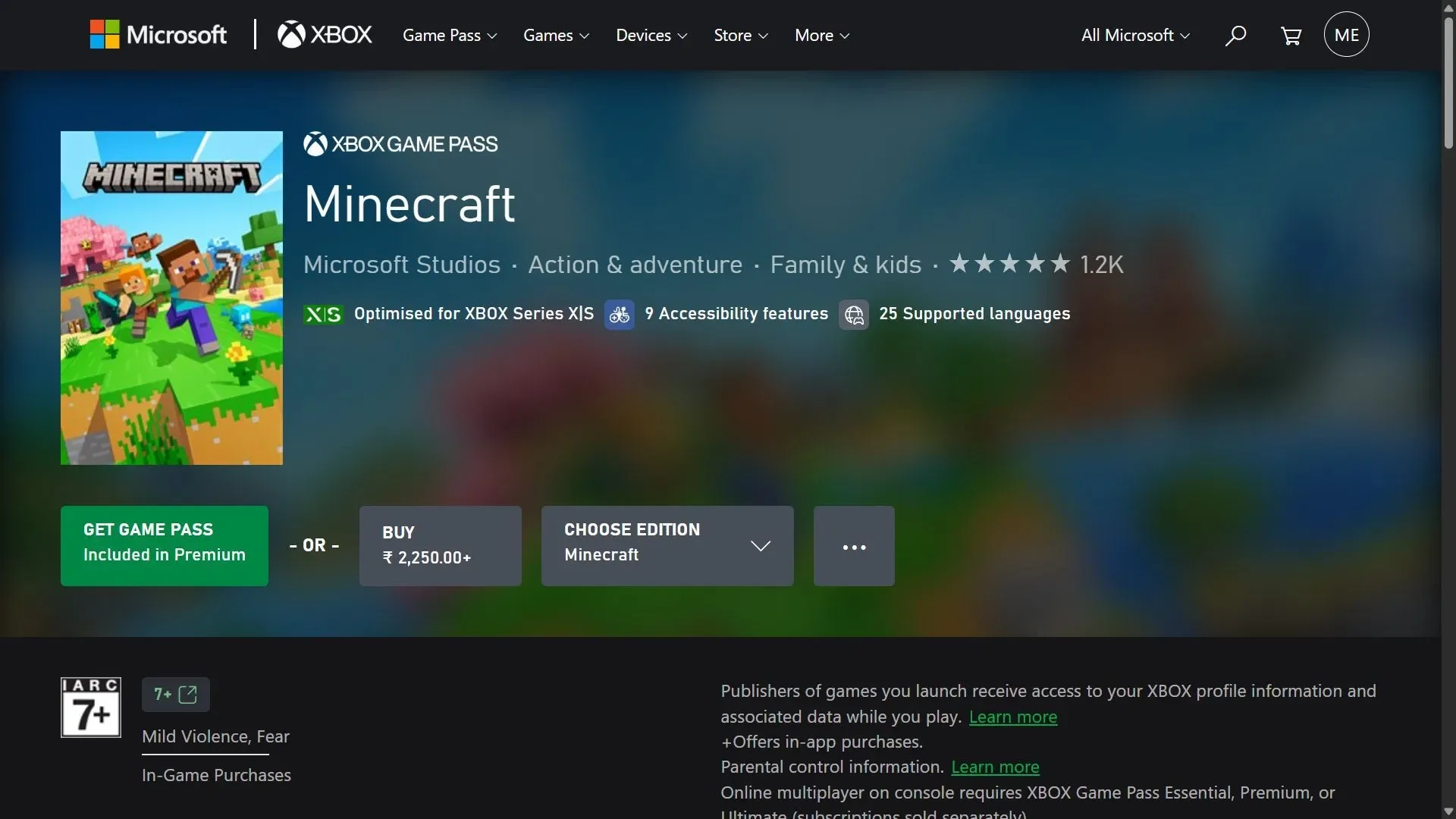Viewport: 1456px width, 819px height.
Task: Click the scrollbar up arrow
Action: click(x=1448, y=7)
